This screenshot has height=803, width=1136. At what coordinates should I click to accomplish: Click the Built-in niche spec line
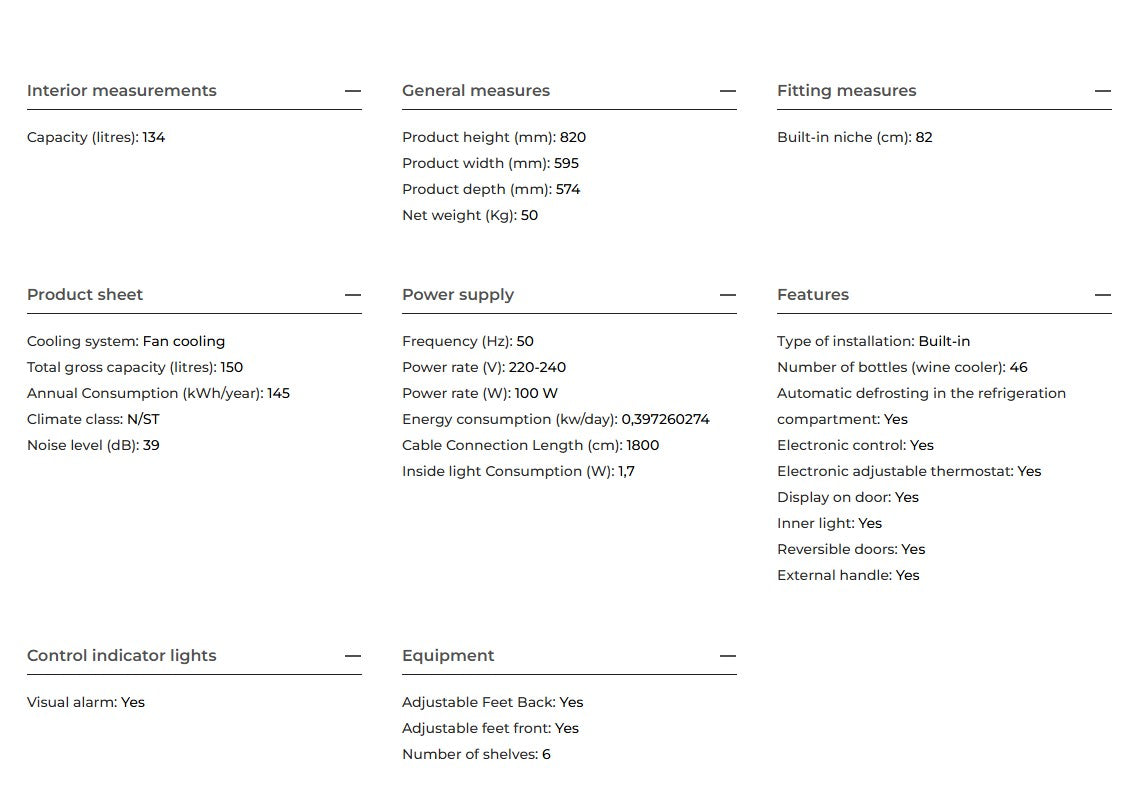(855, 137)
